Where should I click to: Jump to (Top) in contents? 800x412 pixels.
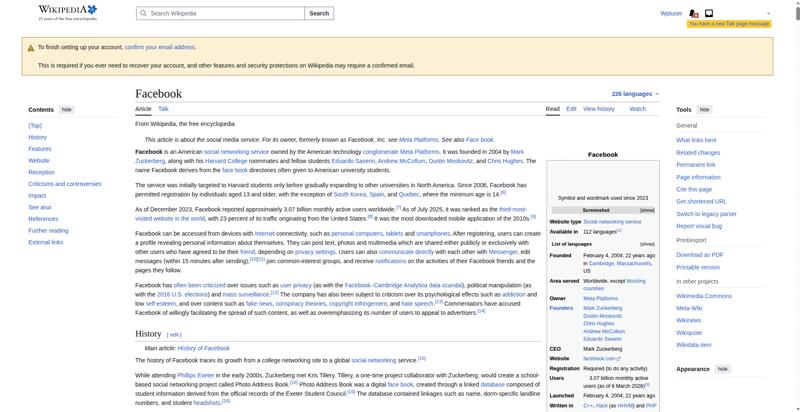tap(35, 125)
